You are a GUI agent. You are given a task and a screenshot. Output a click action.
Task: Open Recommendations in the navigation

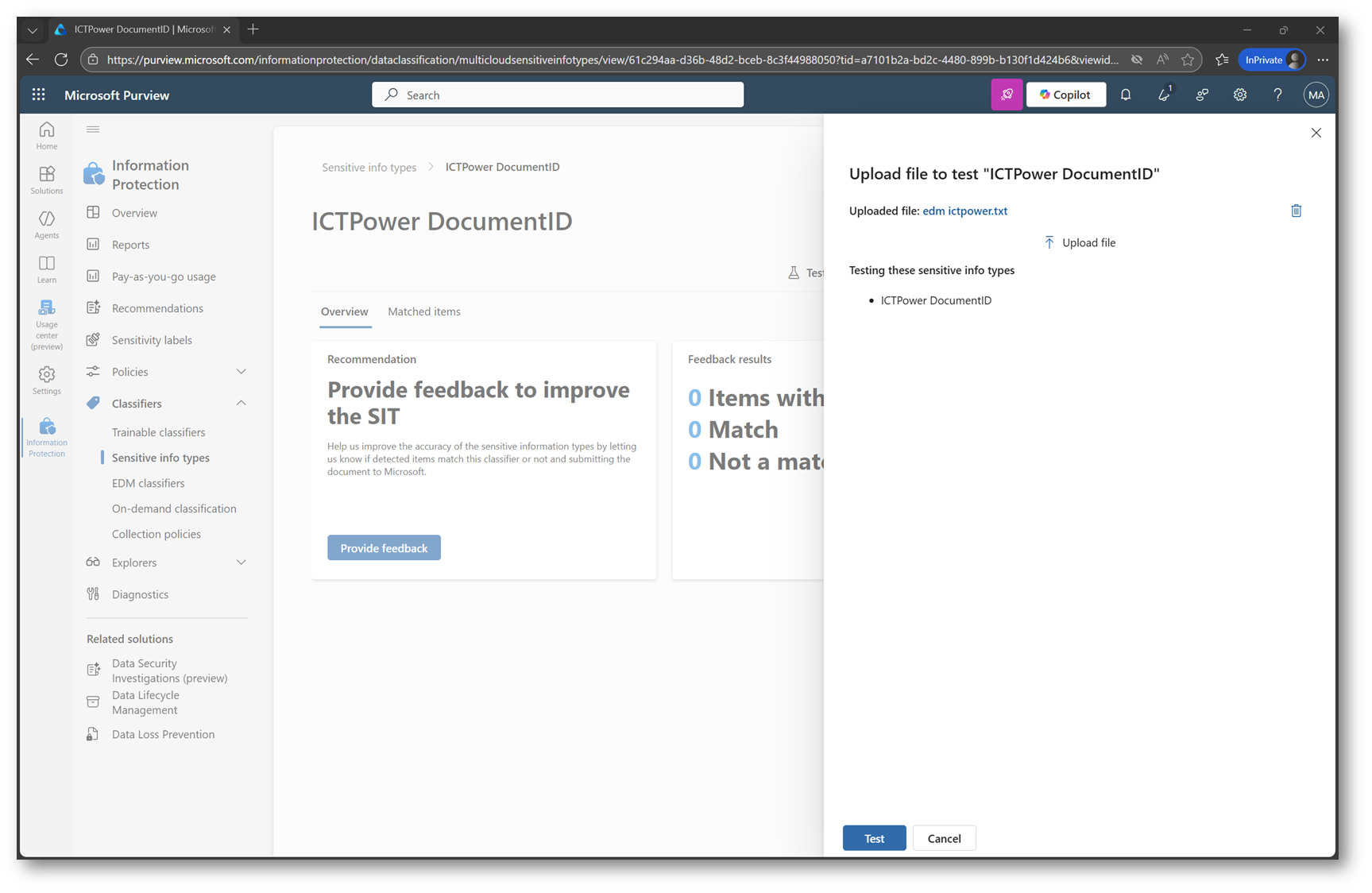pos(157,308)
